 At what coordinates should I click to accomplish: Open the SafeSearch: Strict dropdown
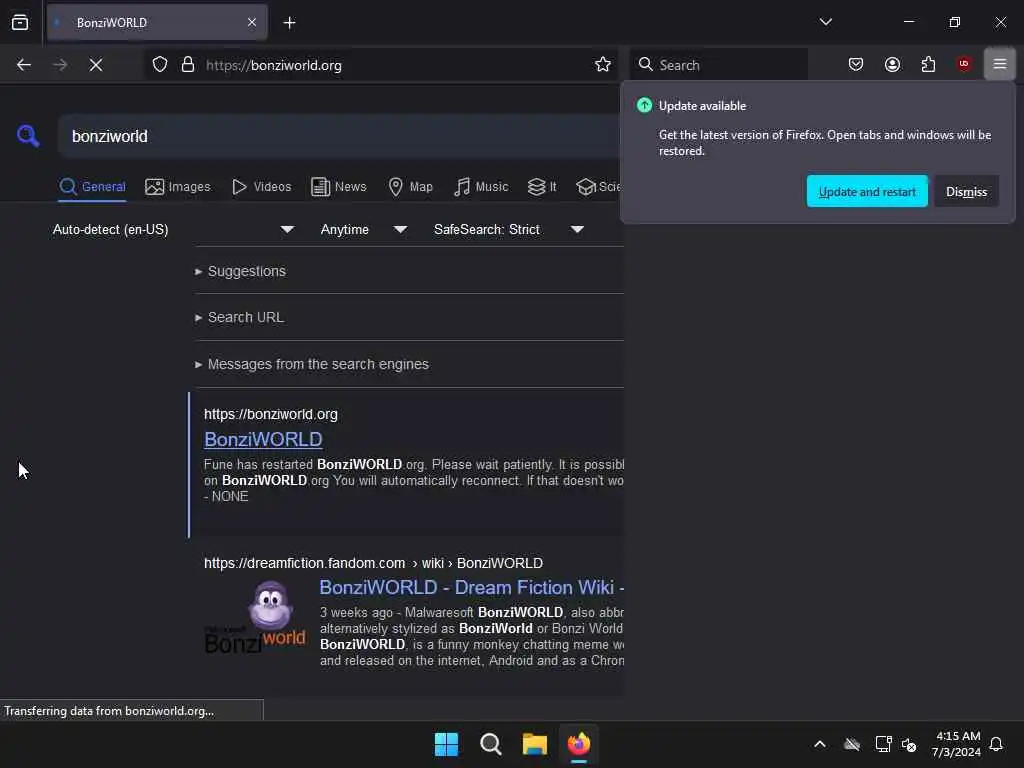(x=508, y=229)
